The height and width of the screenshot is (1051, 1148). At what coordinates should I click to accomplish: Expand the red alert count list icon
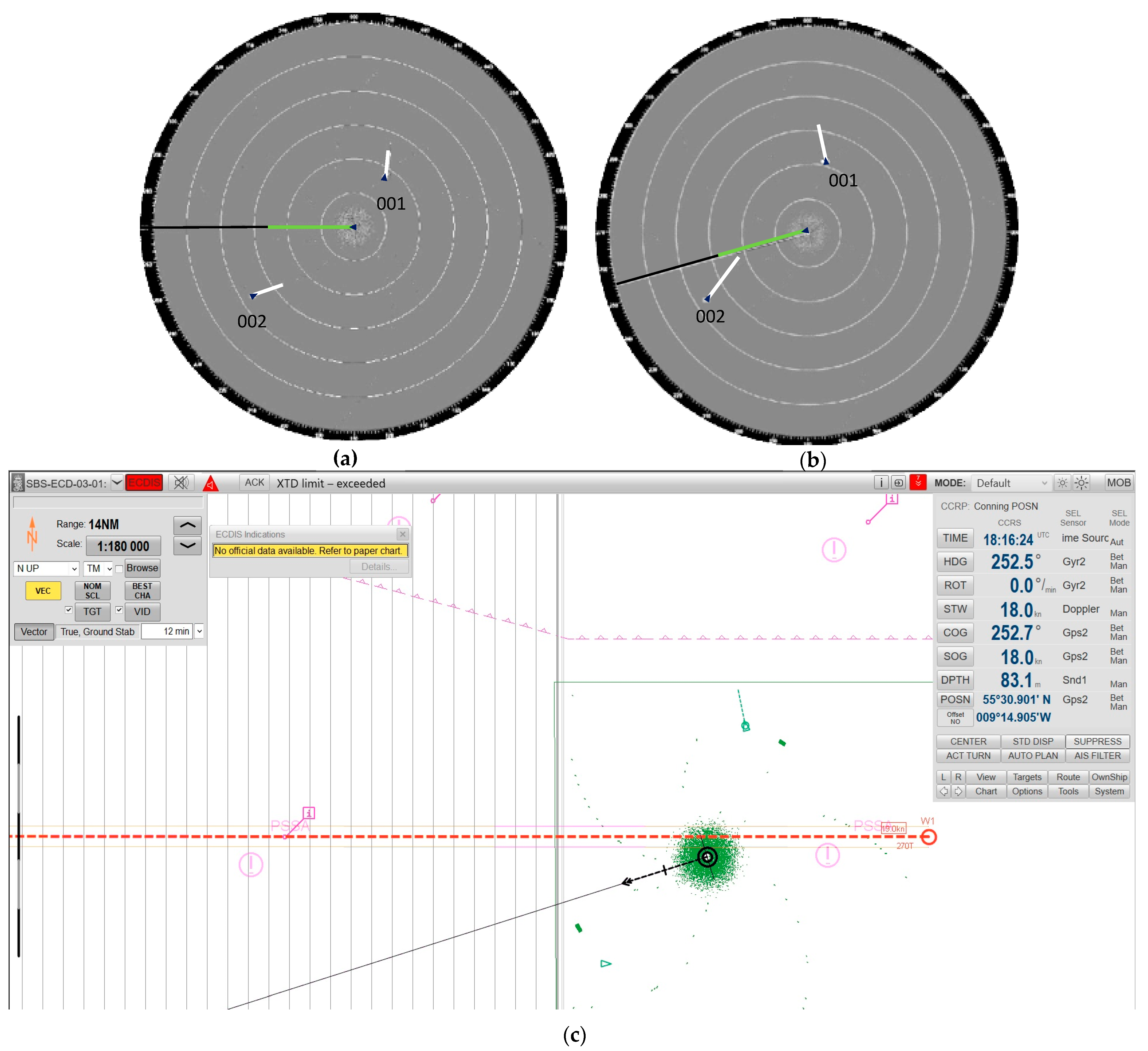point(918,482)
